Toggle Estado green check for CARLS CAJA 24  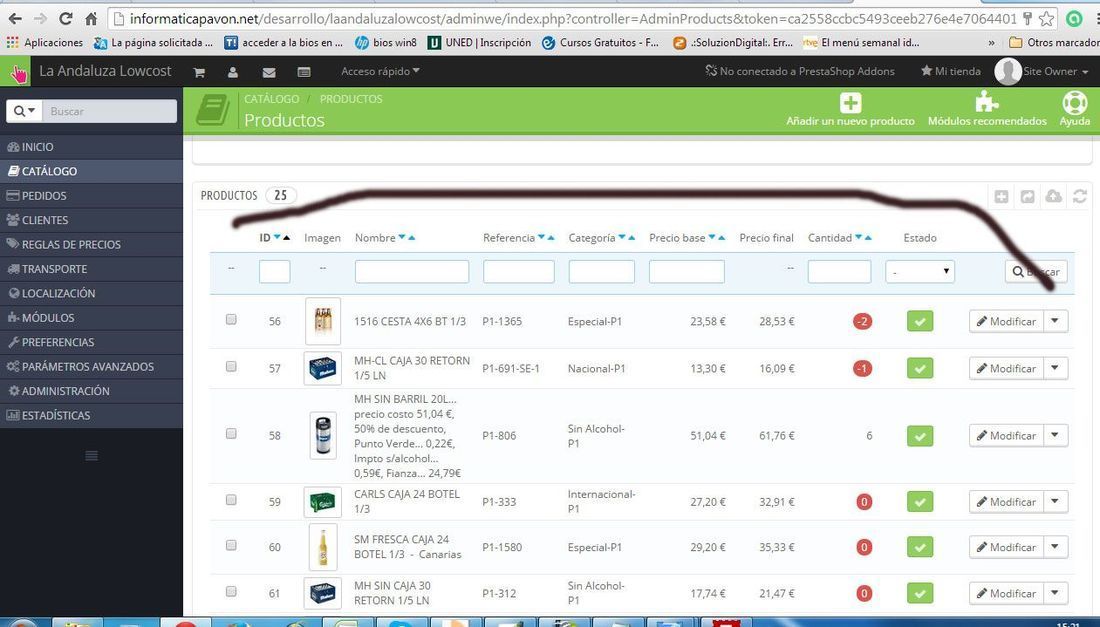920,501
